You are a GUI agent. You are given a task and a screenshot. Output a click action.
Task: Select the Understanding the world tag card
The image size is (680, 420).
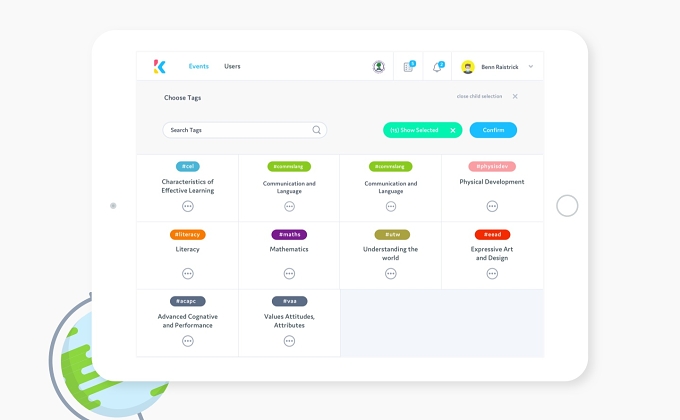(390, 255)
